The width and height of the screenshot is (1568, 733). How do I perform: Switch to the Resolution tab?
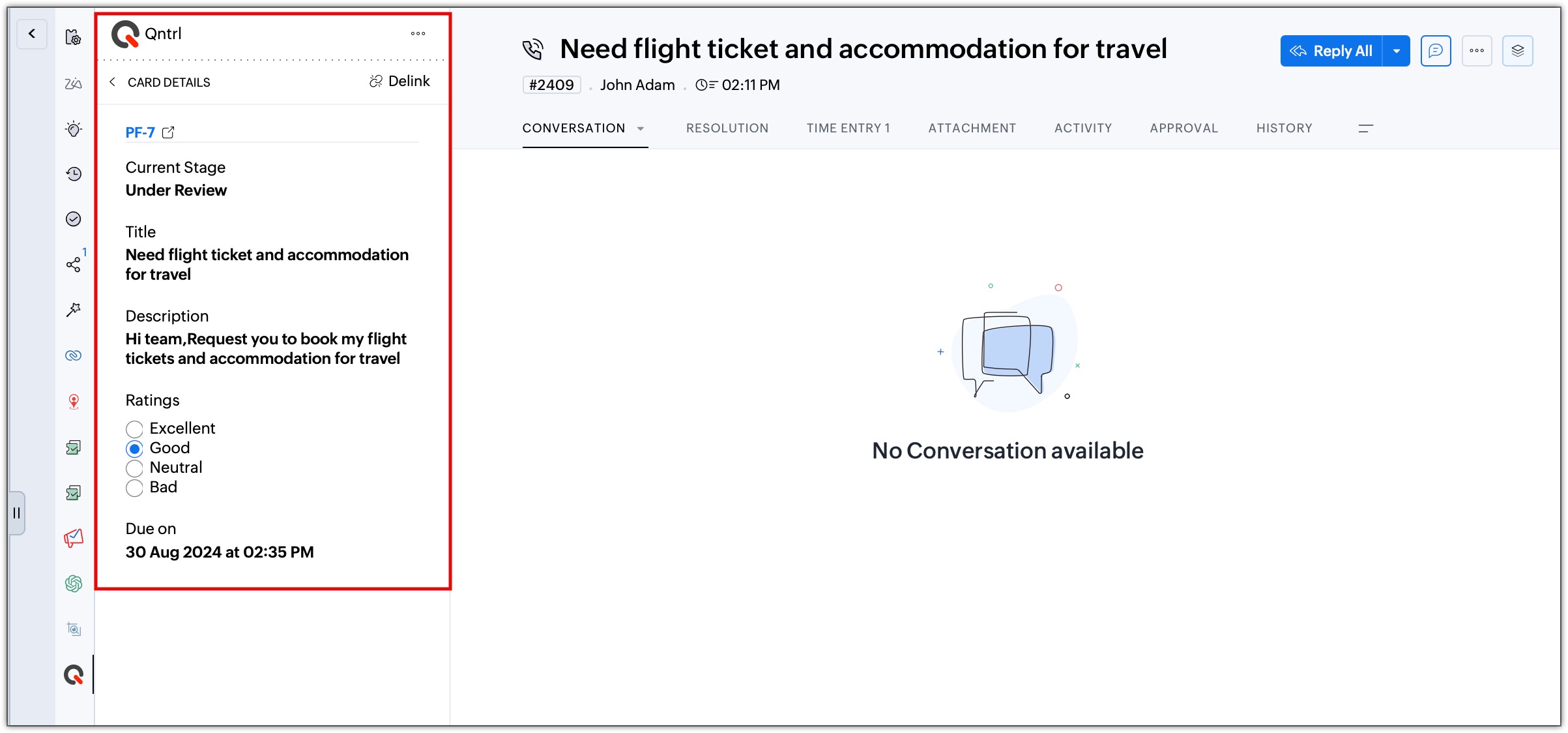[727, 128]
